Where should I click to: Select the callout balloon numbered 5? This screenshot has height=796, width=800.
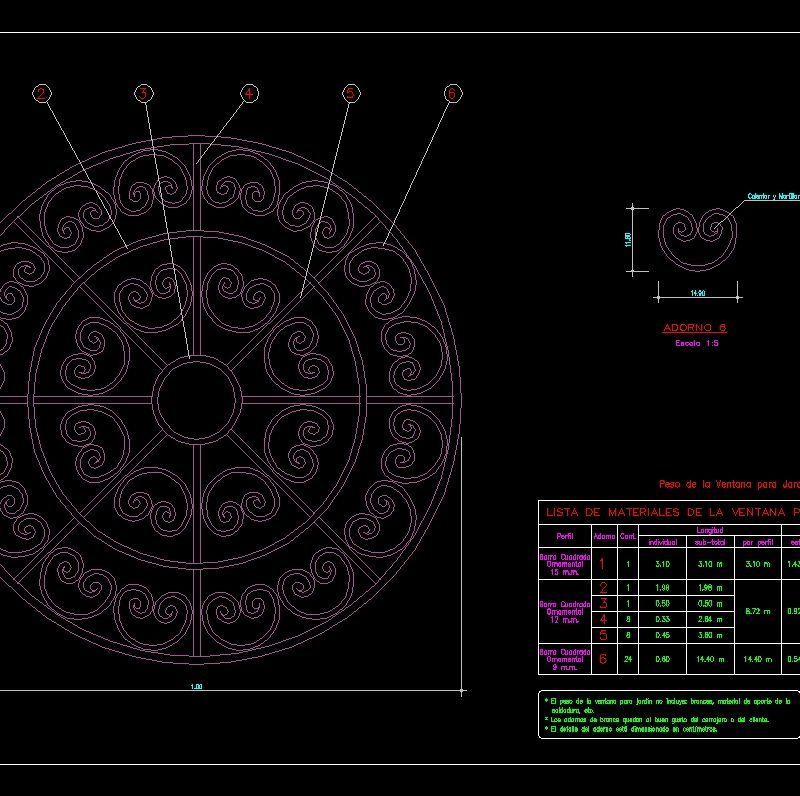(350, 93)
